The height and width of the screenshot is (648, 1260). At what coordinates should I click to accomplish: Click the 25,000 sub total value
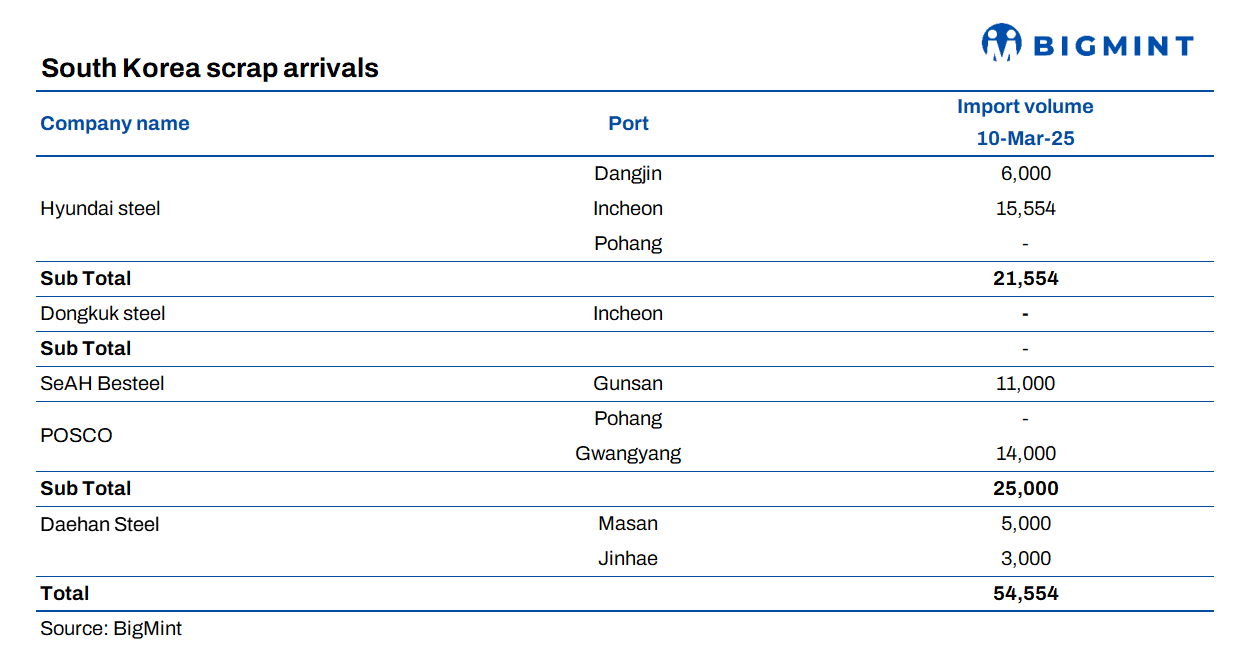(x=1025, y=489)
